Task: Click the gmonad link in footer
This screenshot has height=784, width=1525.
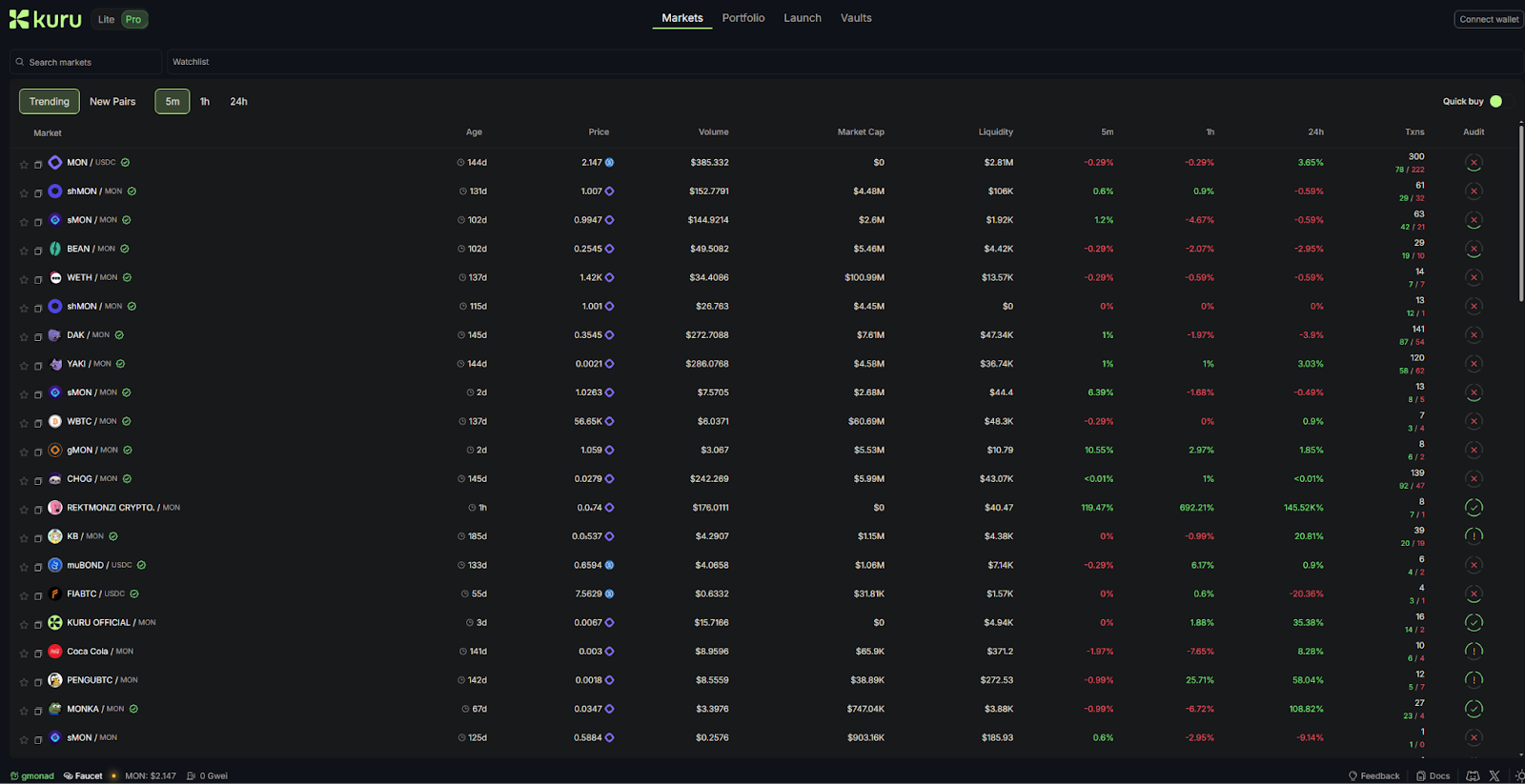Action: 31,775
